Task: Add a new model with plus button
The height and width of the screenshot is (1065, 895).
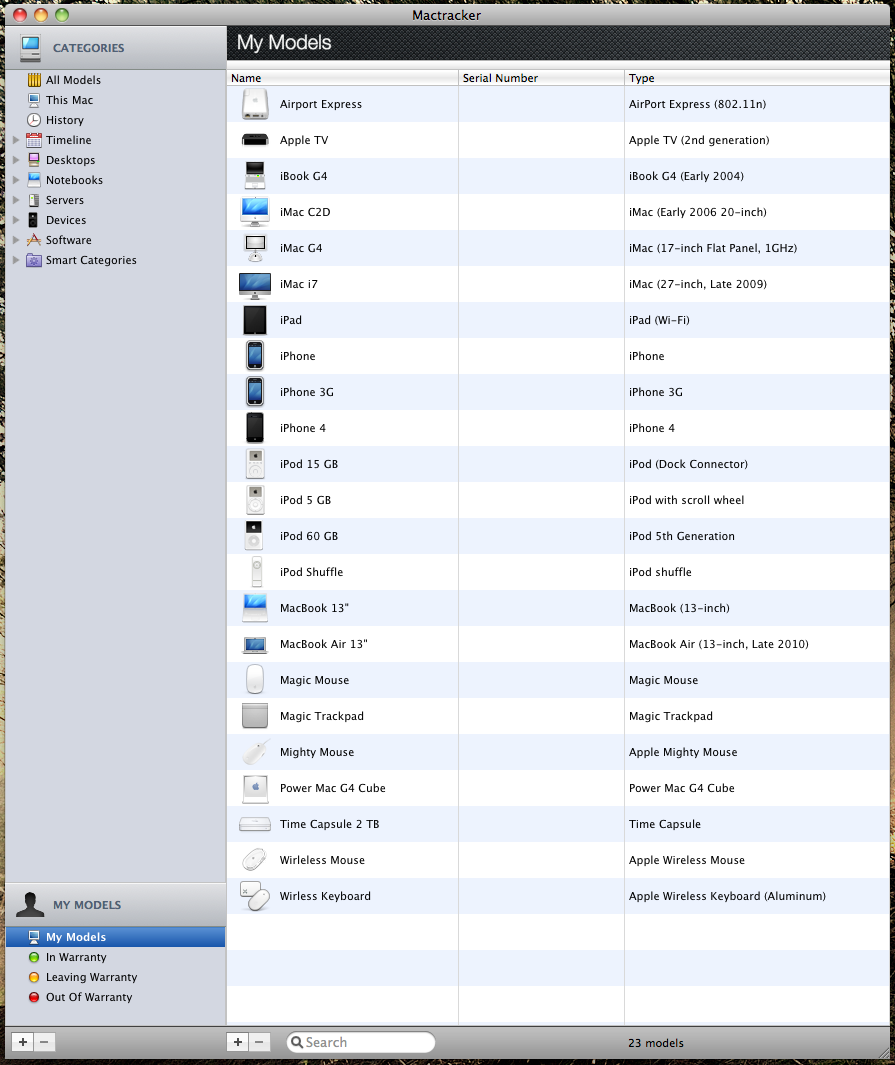Action: 238,1042
